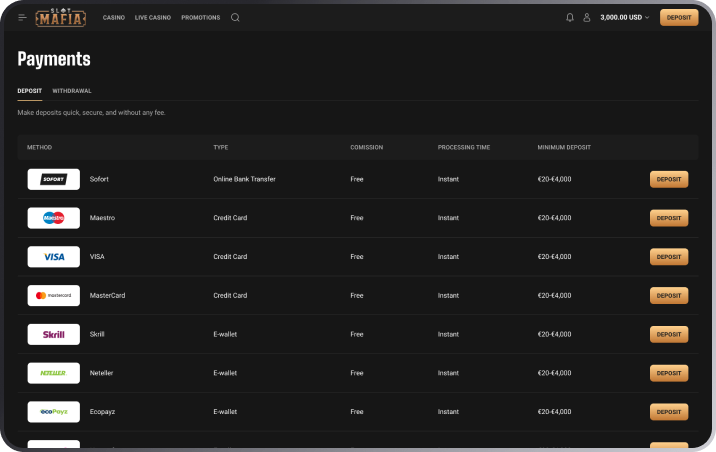The height and width of the screenshot is (452, 716).
Task: Click the Slot Mafia logo
Action: click(61, 18)
